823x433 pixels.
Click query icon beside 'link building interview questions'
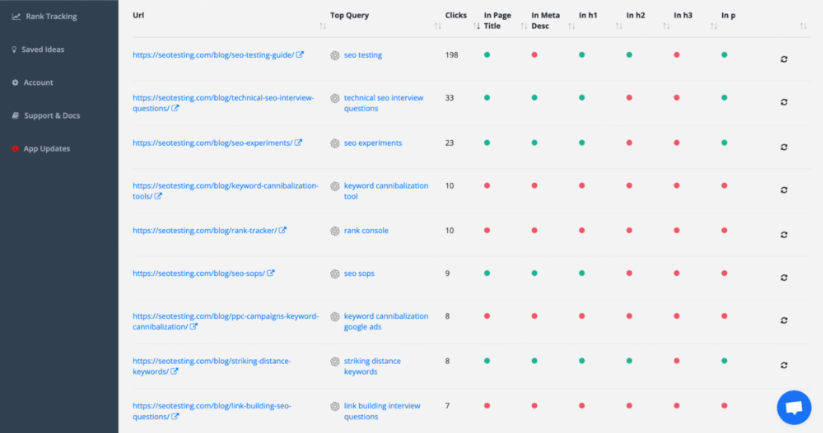pos(335,406)
